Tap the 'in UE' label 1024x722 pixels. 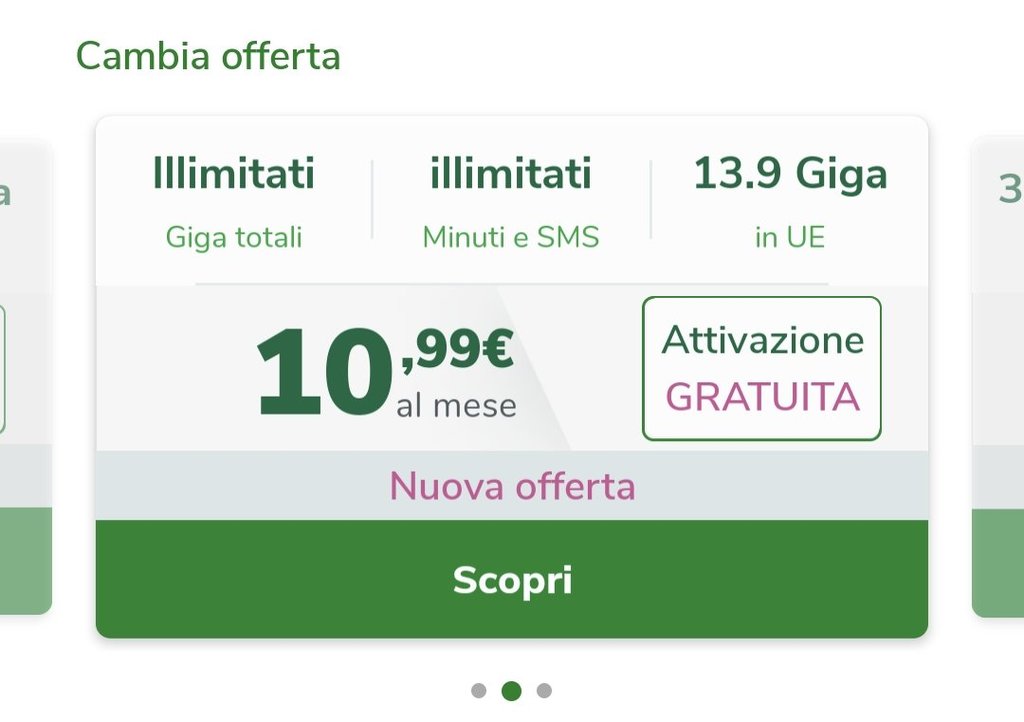click(789, 237)
